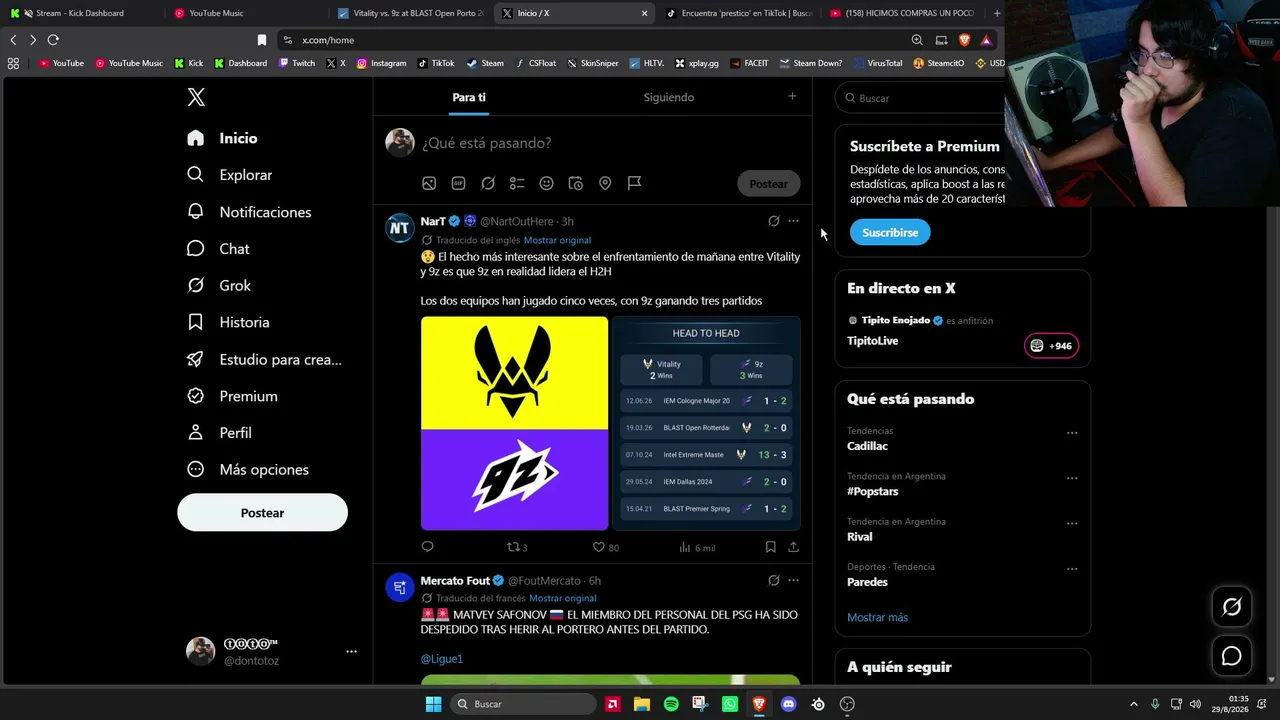Open more options for NarT's post
Viewport: 1280px width, 720px height.
[x=793, y=221]
